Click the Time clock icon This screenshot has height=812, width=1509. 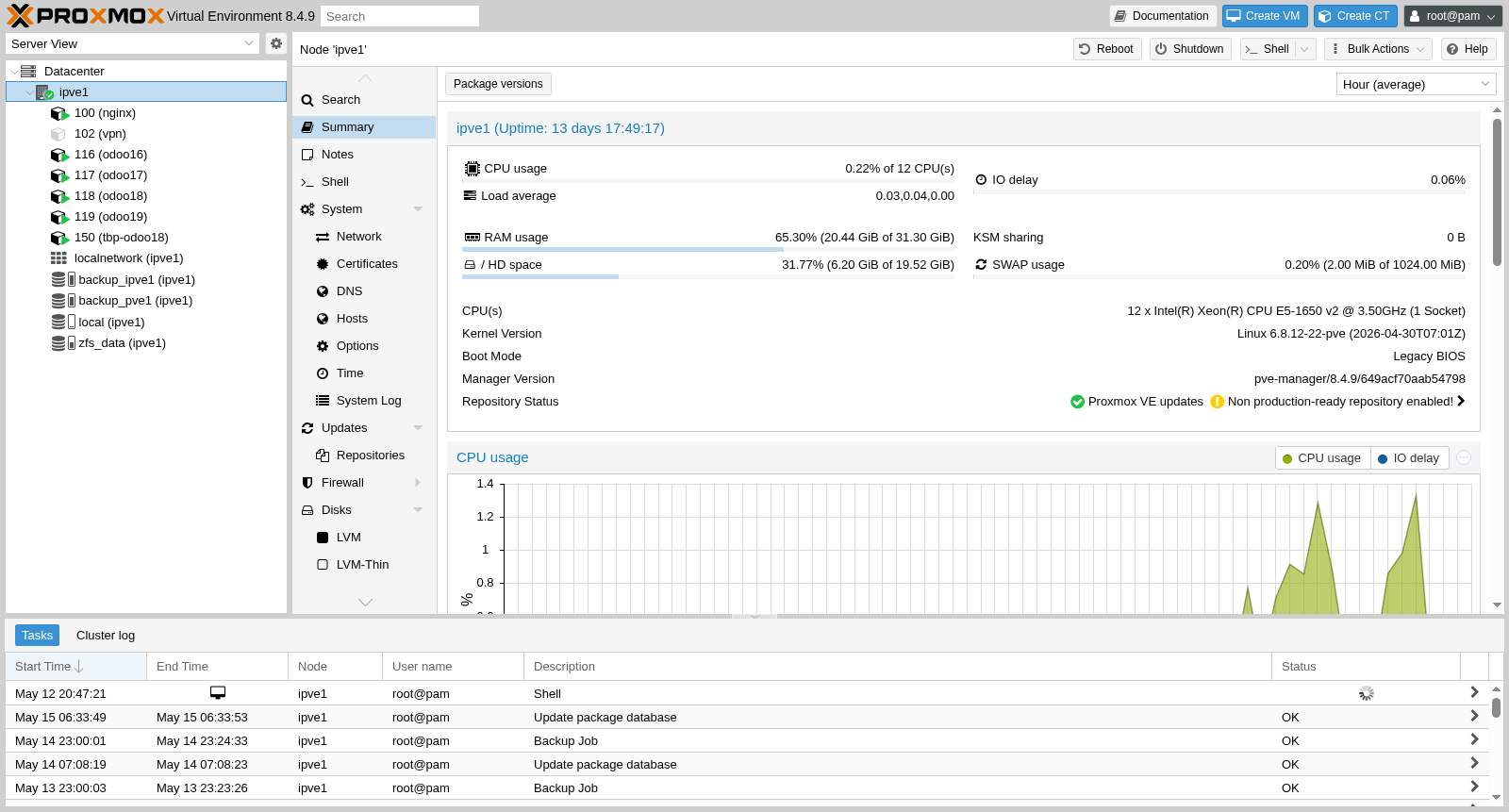[x=323, y=373]
